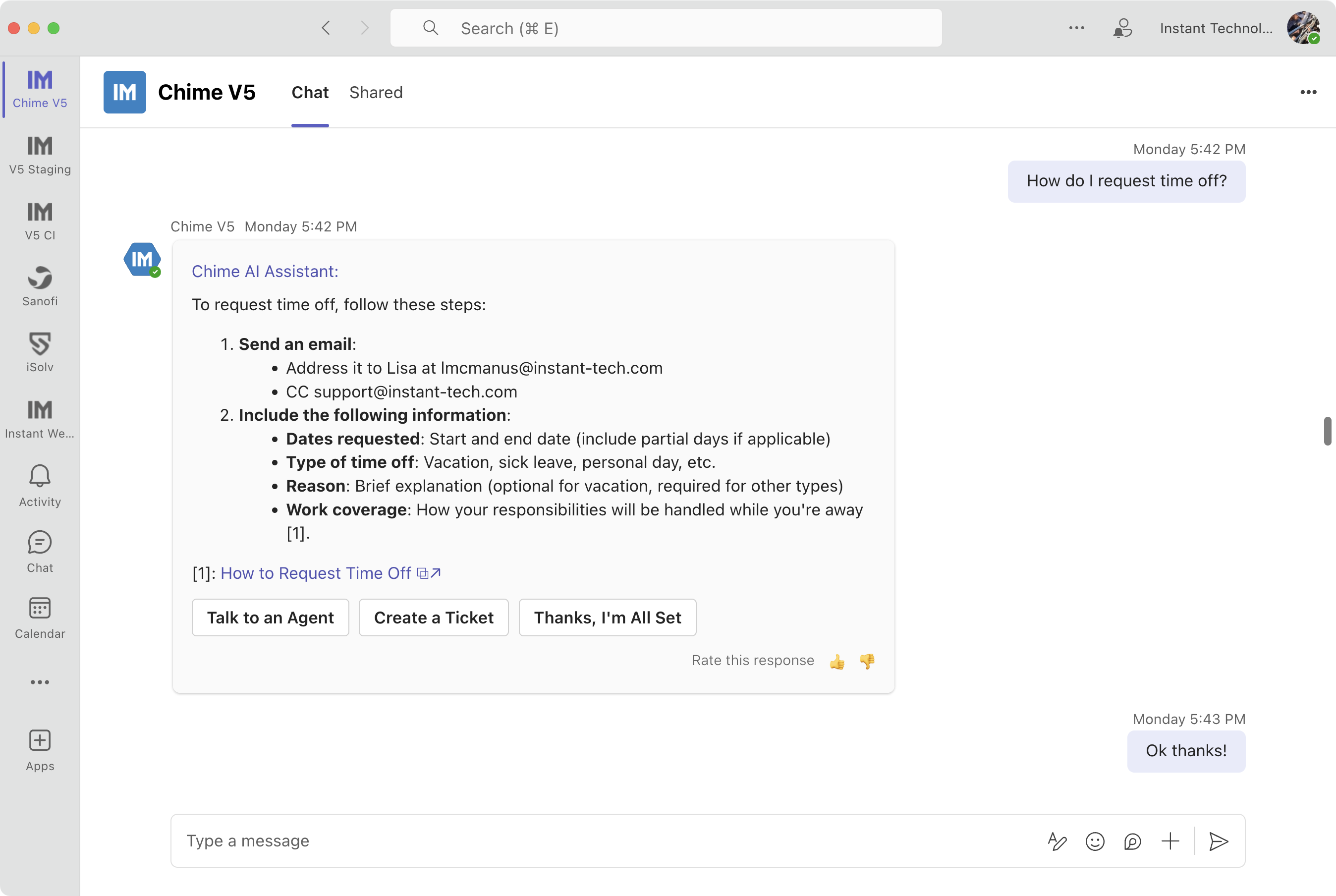The image size is (1336, 896).
Task: Click Chime V5 header app logo
Action: 124,93
